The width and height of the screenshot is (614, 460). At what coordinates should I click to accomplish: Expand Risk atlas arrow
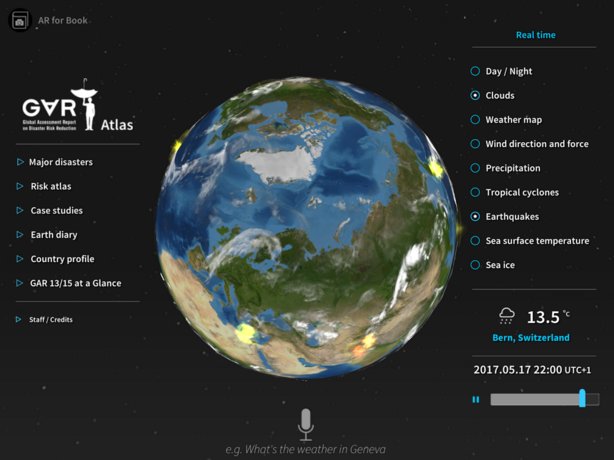point(20,186)
